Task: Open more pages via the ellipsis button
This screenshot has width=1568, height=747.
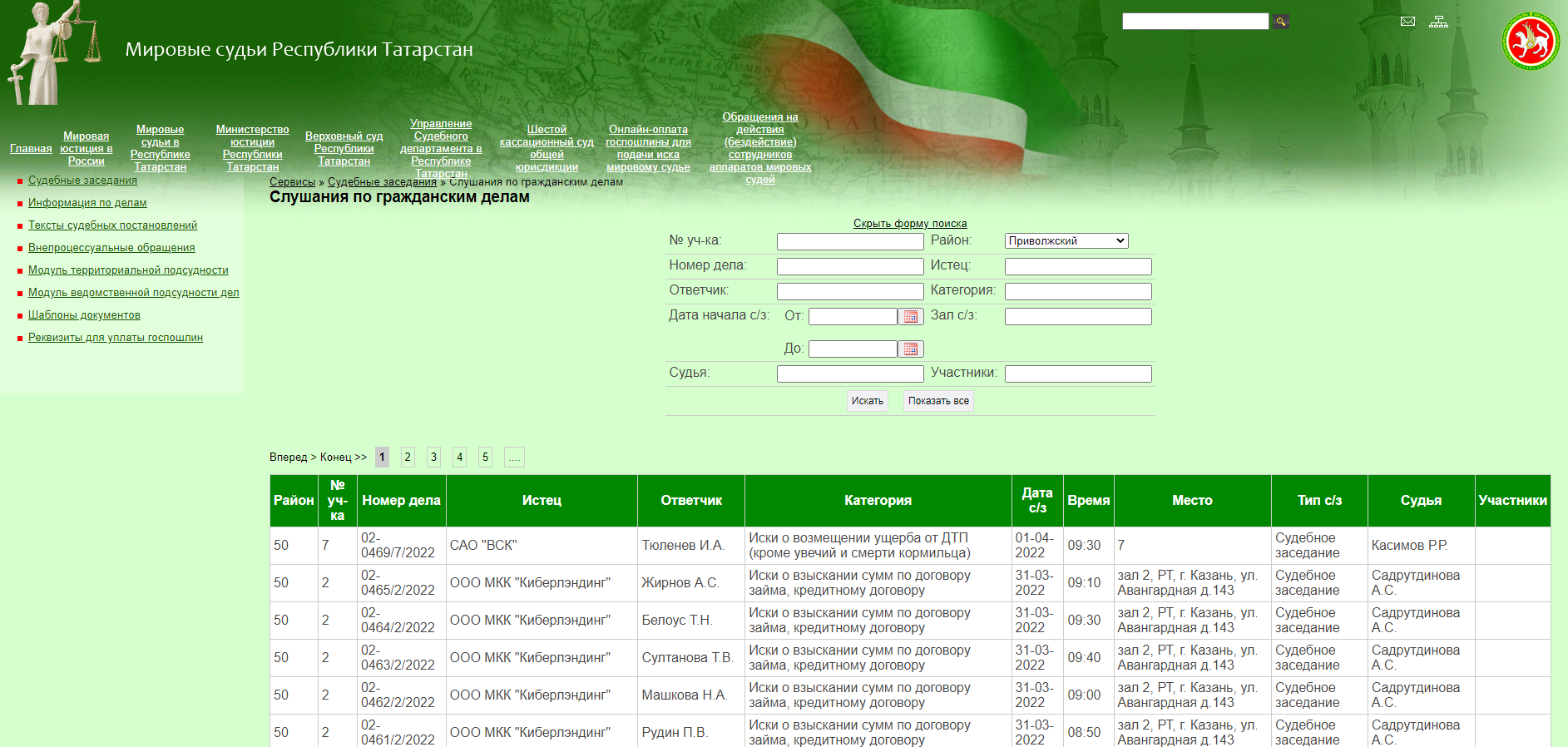Action: tap(514, 458)
